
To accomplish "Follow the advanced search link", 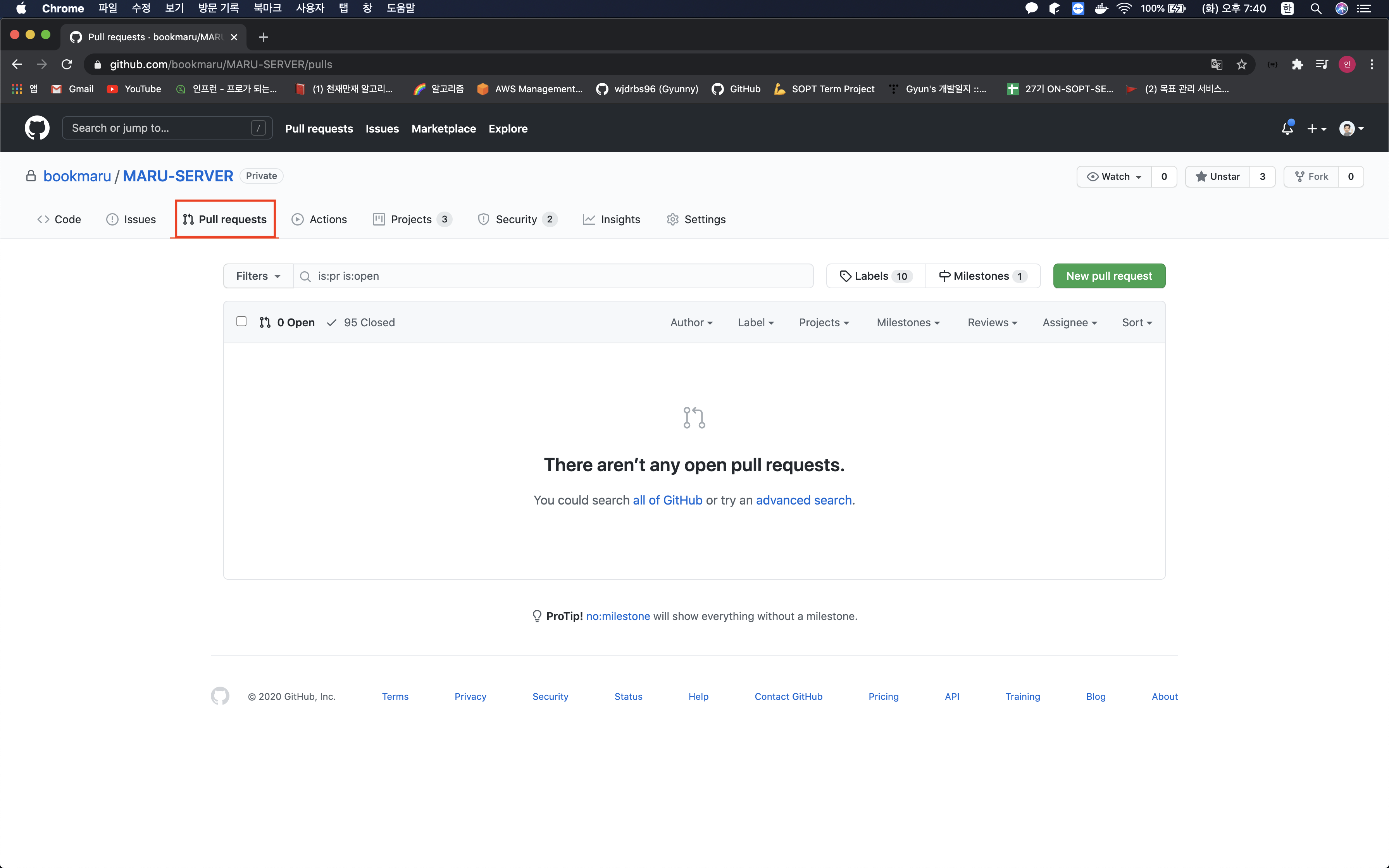I will [803, 500].
